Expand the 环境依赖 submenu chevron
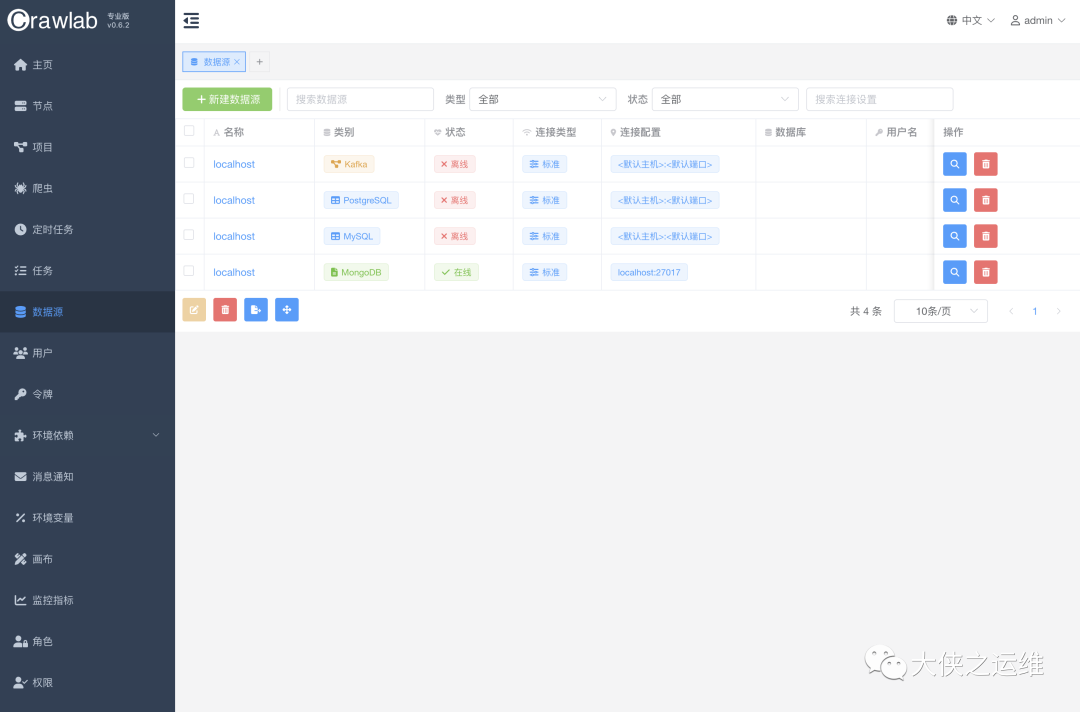The width and height of the screenshot is (1080, 712). coord(156,435)
